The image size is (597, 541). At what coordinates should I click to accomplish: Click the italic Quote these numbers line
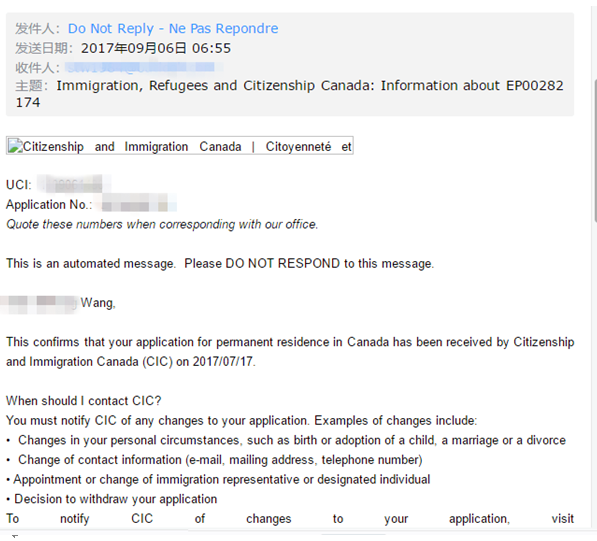(x=162, y=224)
